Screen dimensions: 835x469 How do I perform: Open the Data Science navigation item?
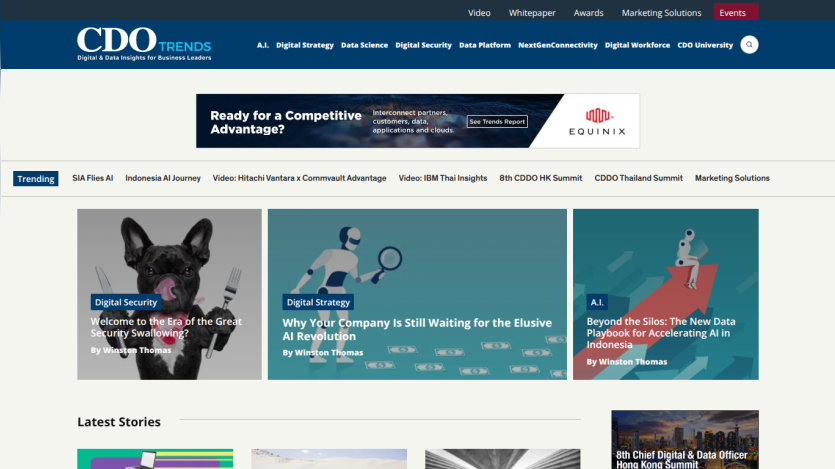(364, 45)
